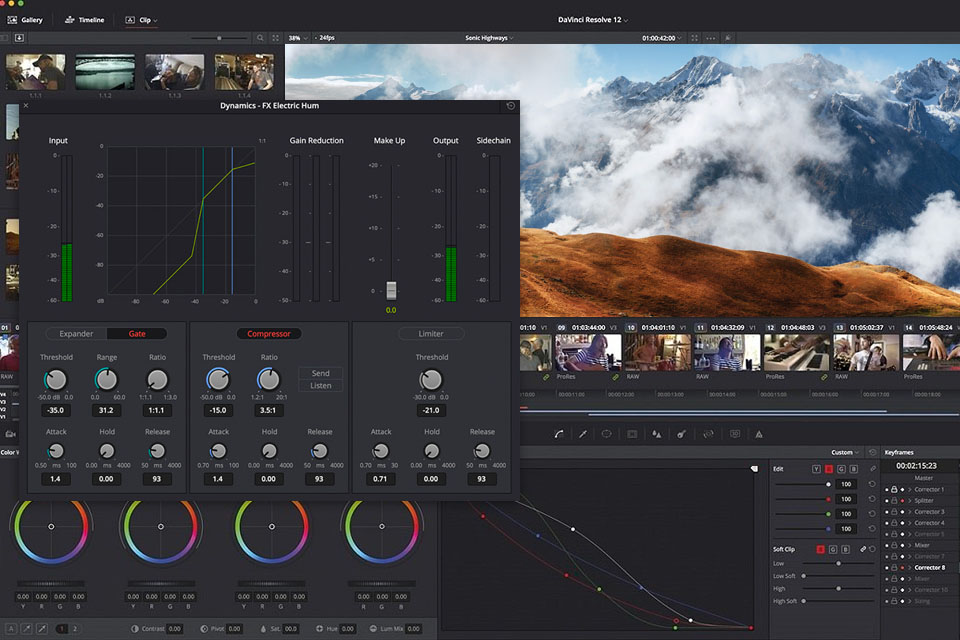Click the Soft Clip Low slider
The image size is (960, 640).
click(838, 563)
